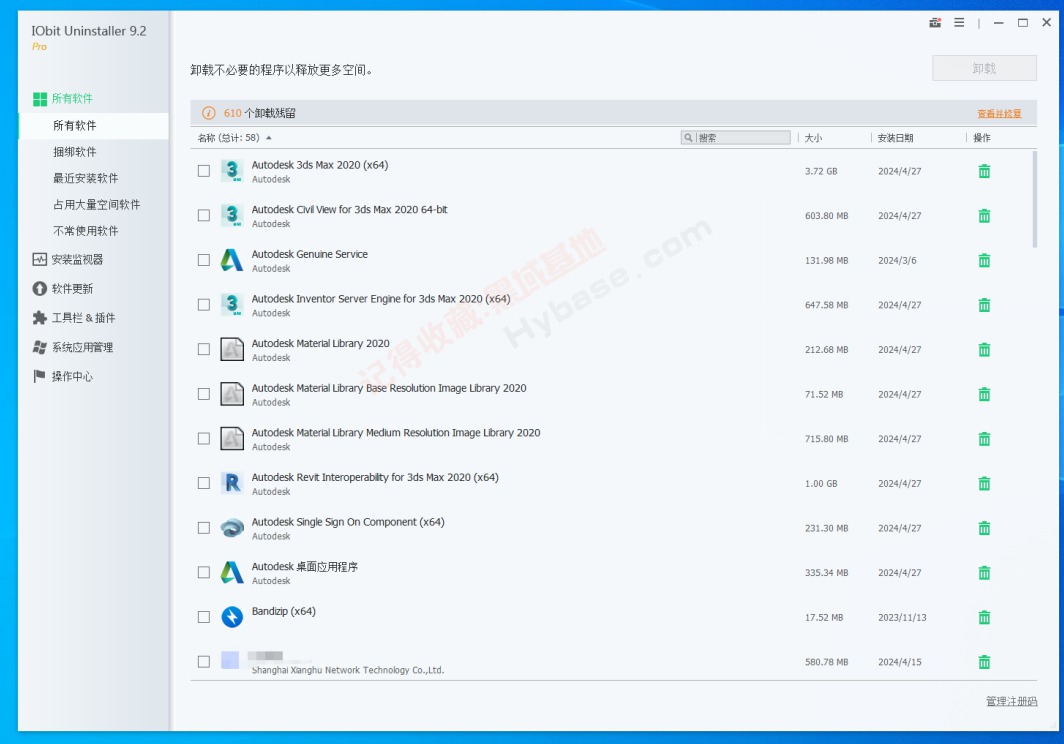Click the 操作 column header
Screen dimensions: 1064x744
(982, 138)
